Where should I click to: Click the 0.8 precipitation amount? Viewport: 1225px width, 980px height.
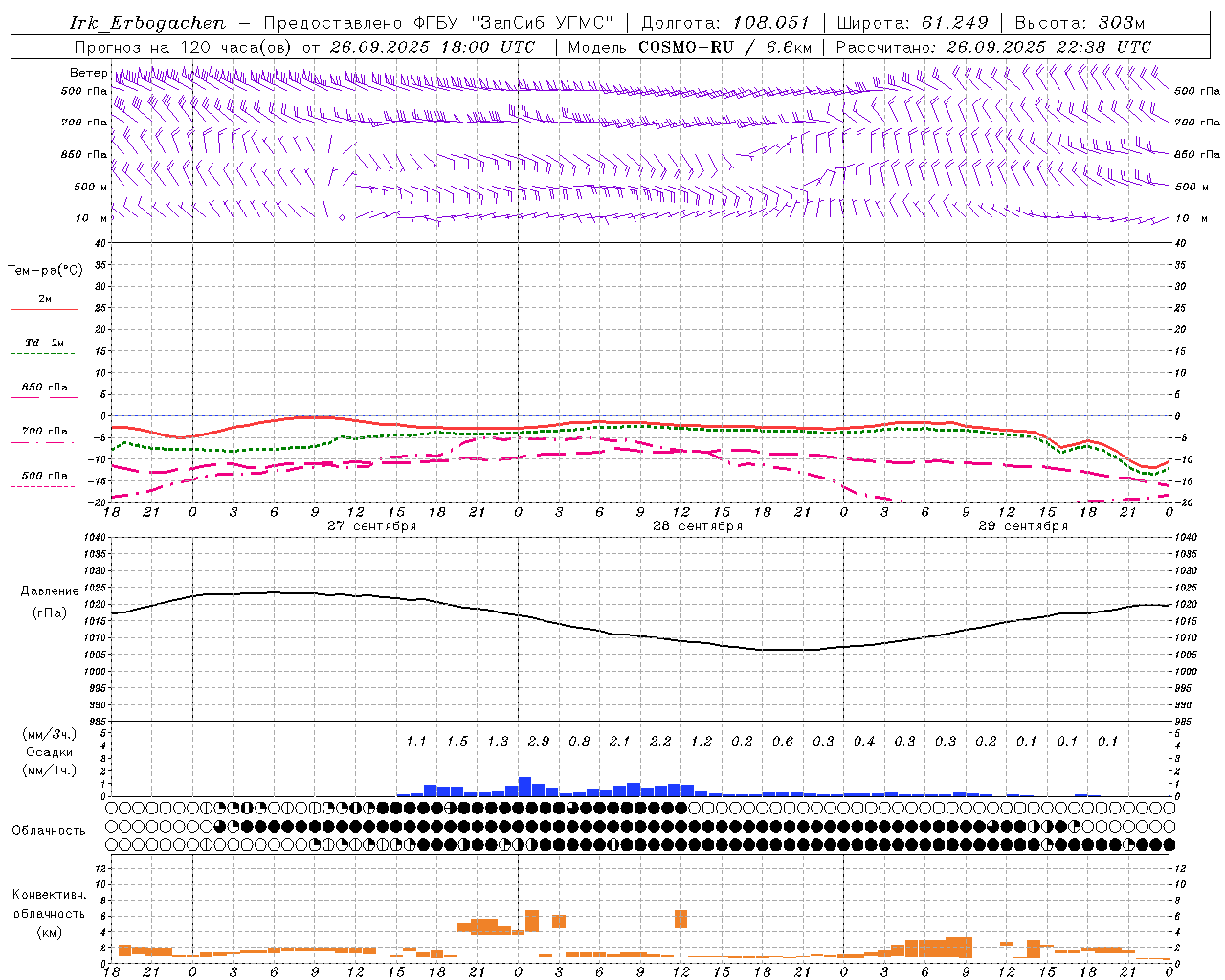click(x=579, y=742)
